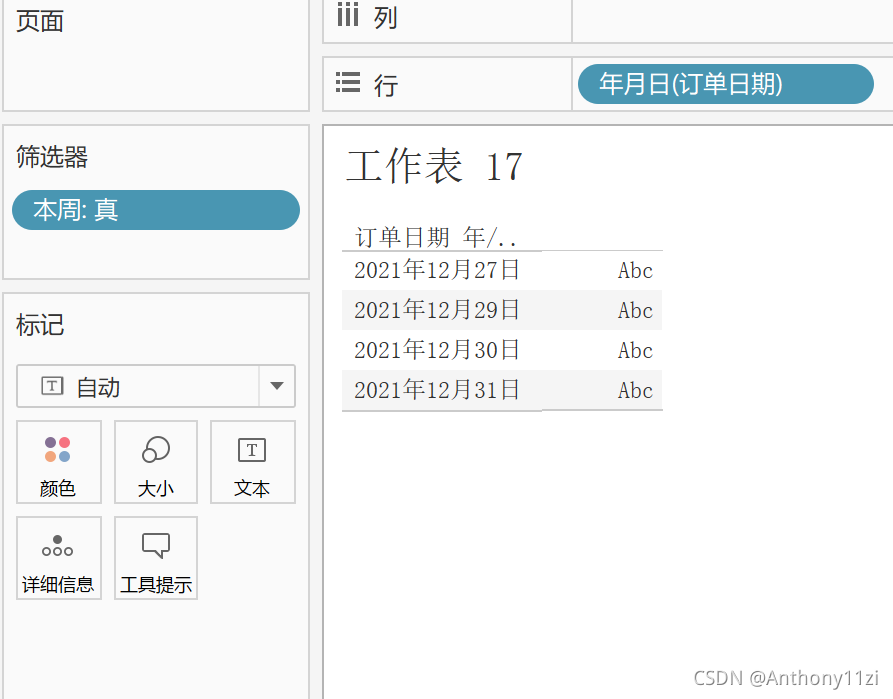Screen dimensions: 893x699
Task: Click the 详细信息 (Detail) mark icon
Action: point(58,558)
